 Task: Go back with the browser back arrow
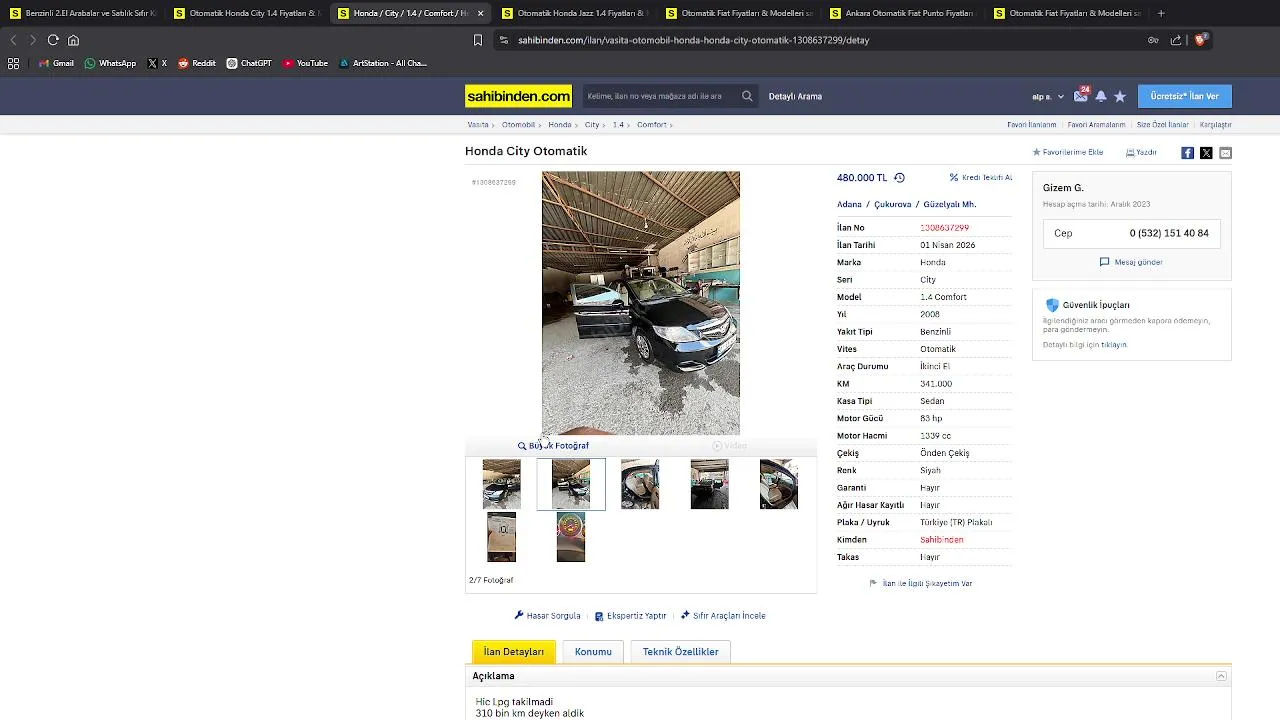pos(13,40)
